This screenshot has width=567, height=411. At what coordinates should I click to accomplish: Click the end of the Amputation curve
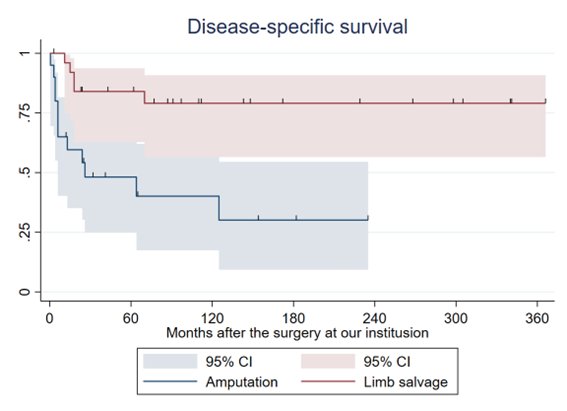(x=368, y=219)
